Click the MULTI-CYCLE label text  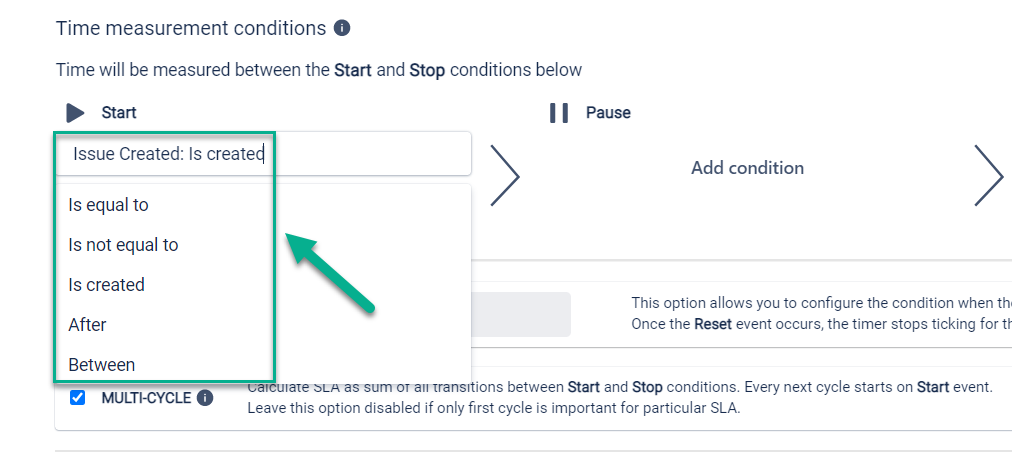coord(145,398)
